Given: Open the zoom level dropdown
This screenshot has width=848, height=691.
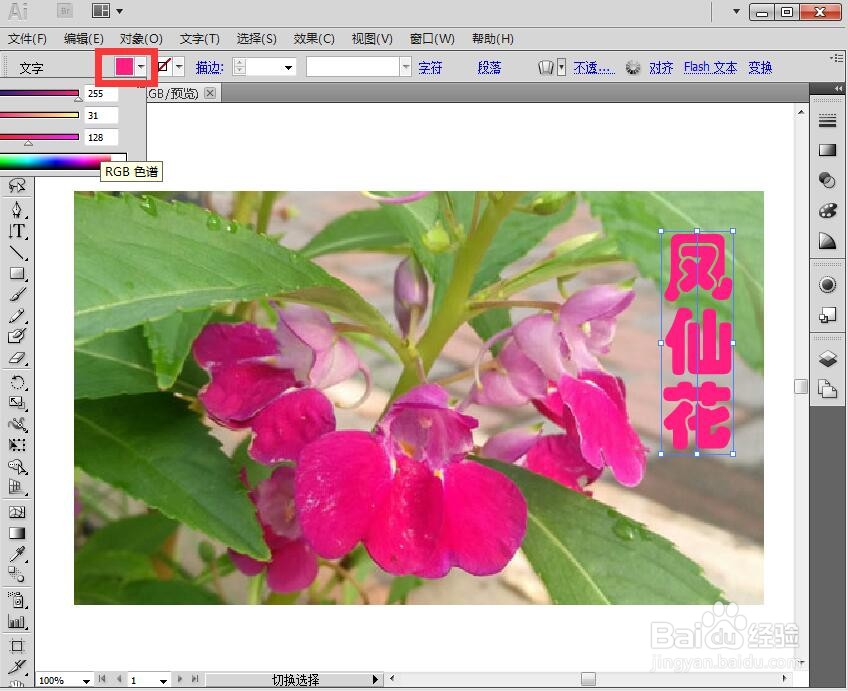Looking at the screenshot, I should coord(86,681).
